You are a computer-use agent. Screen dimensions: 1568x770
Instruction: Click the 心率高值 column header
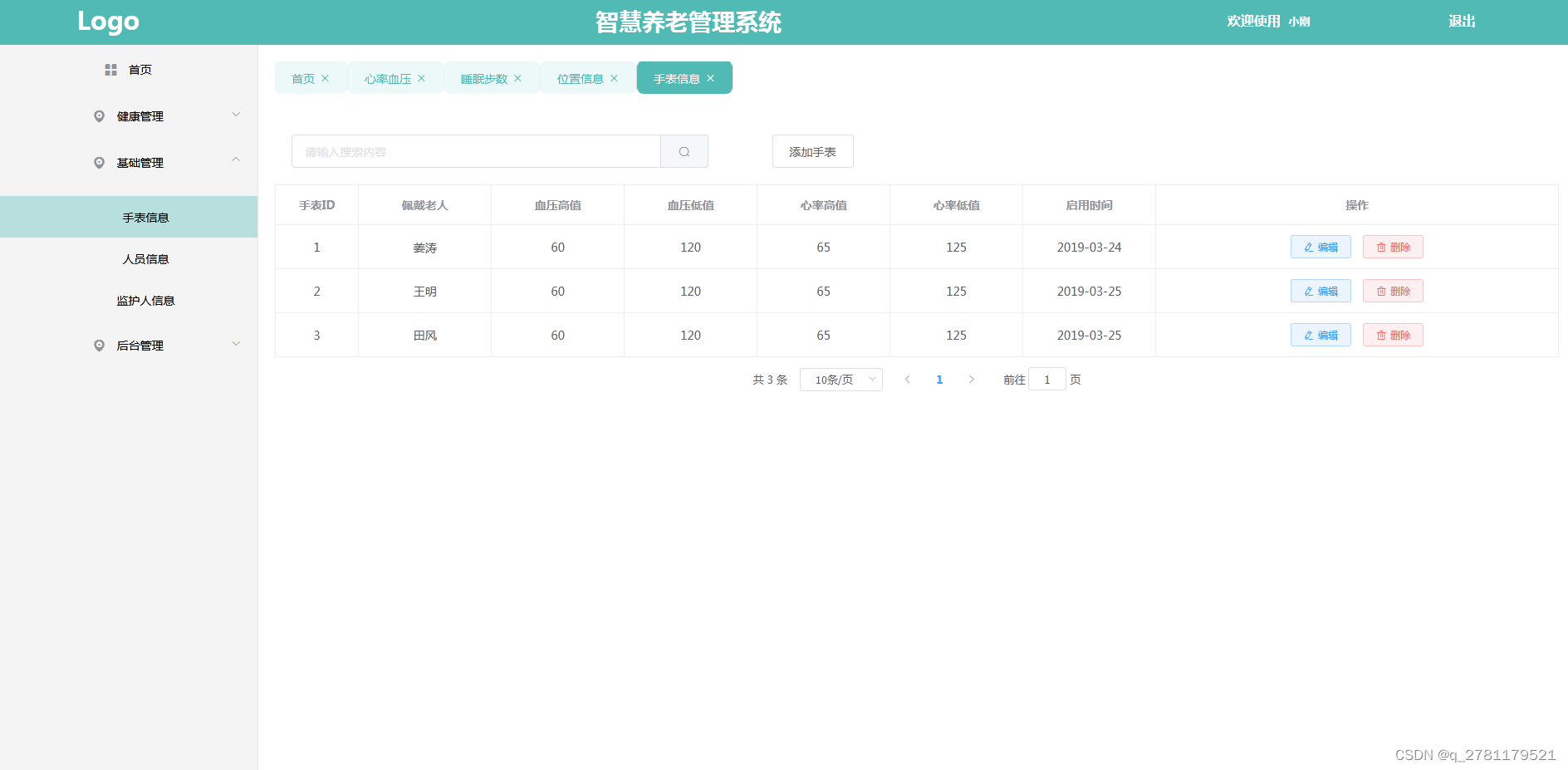click(x=823, y=205)
